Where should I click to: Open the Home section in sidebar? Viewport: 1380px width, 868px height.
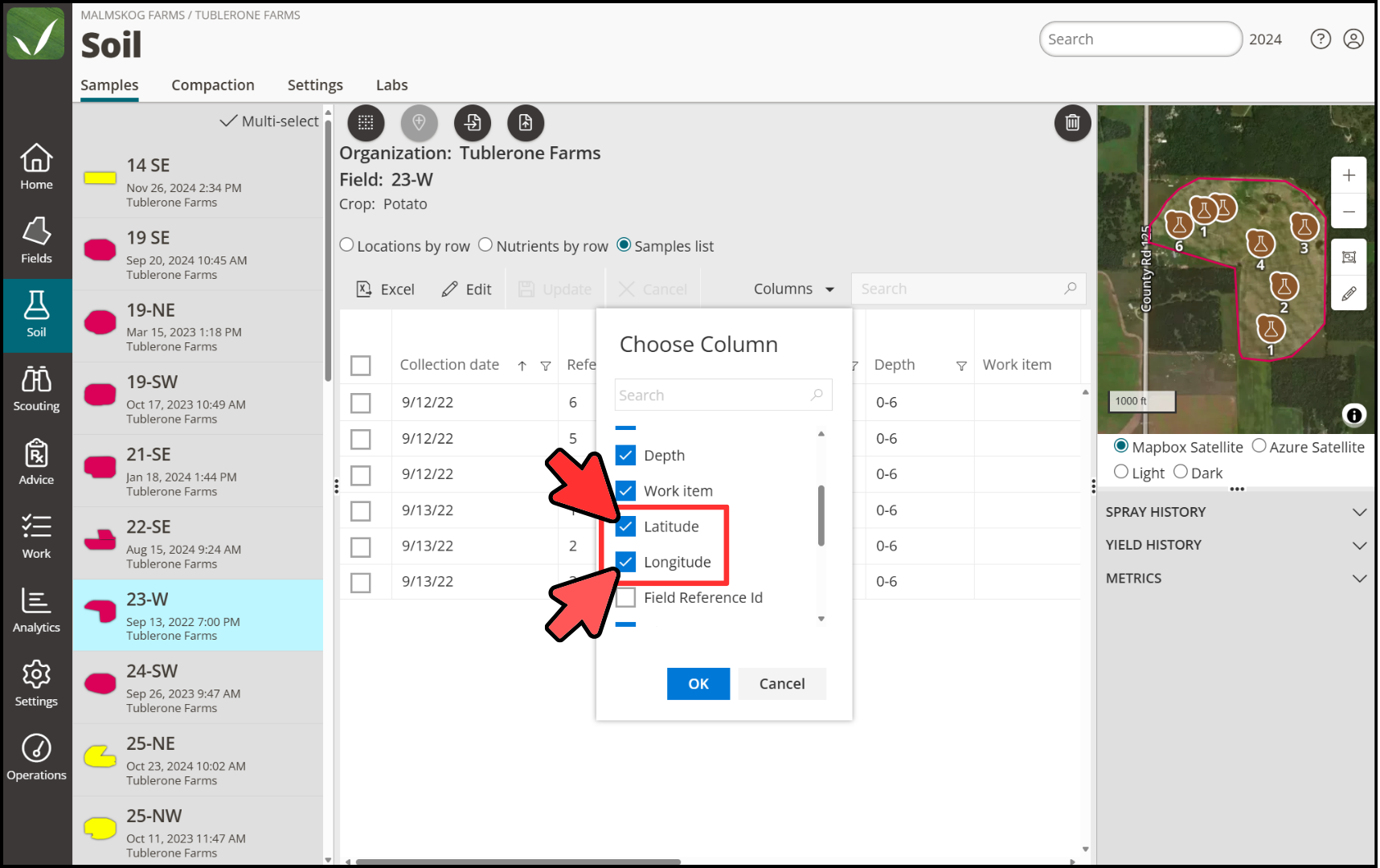coord(36,167)
